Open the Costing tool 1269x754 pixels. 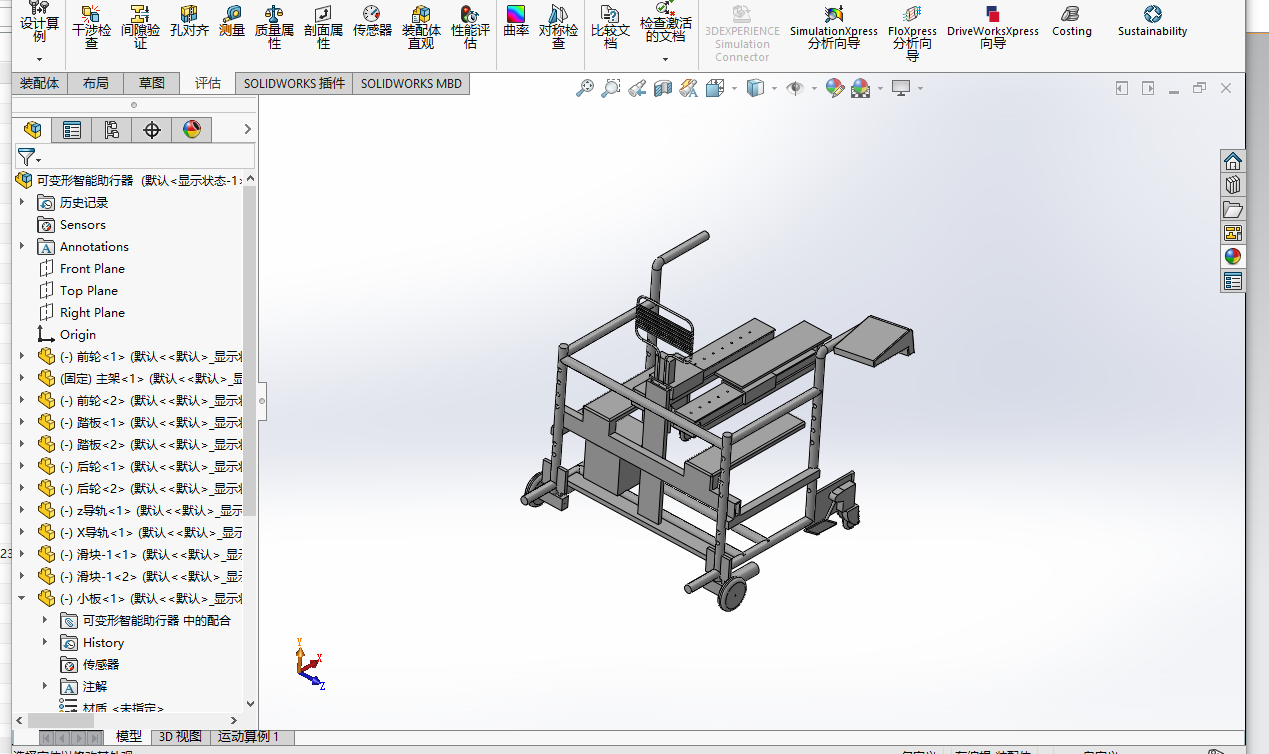1071,22
